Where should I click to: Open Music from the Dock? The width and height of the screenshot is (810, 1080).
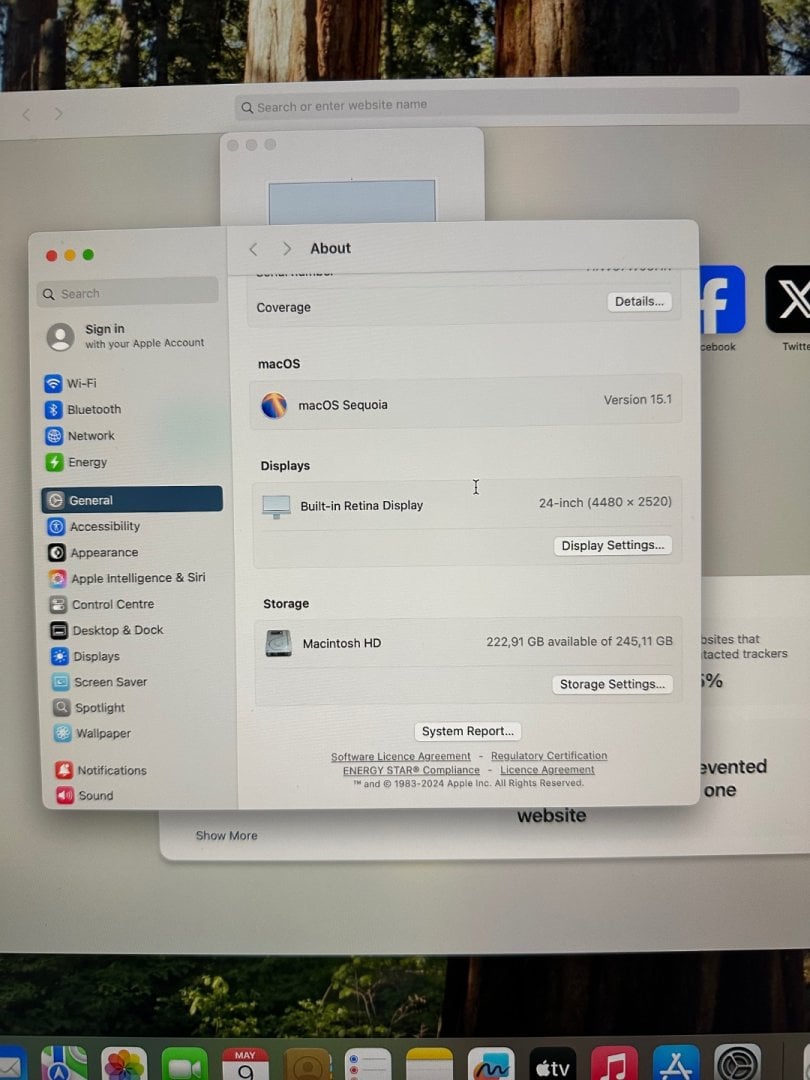coord(614,1064)
